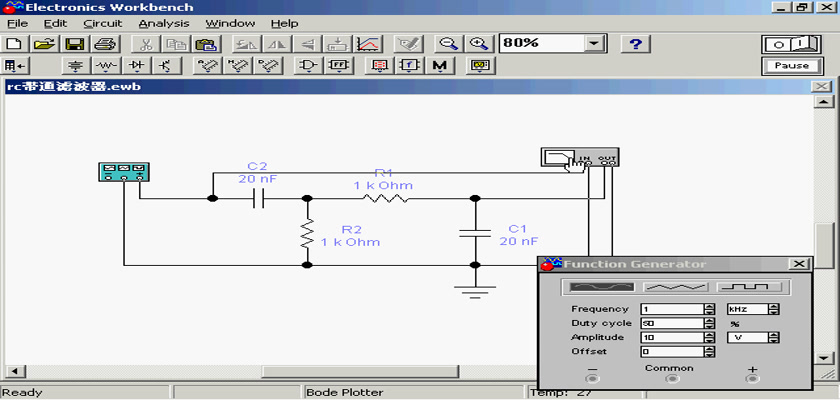Click the Offset value stepper
Viewport: 840px width, 400px height.
pos(710,352)
